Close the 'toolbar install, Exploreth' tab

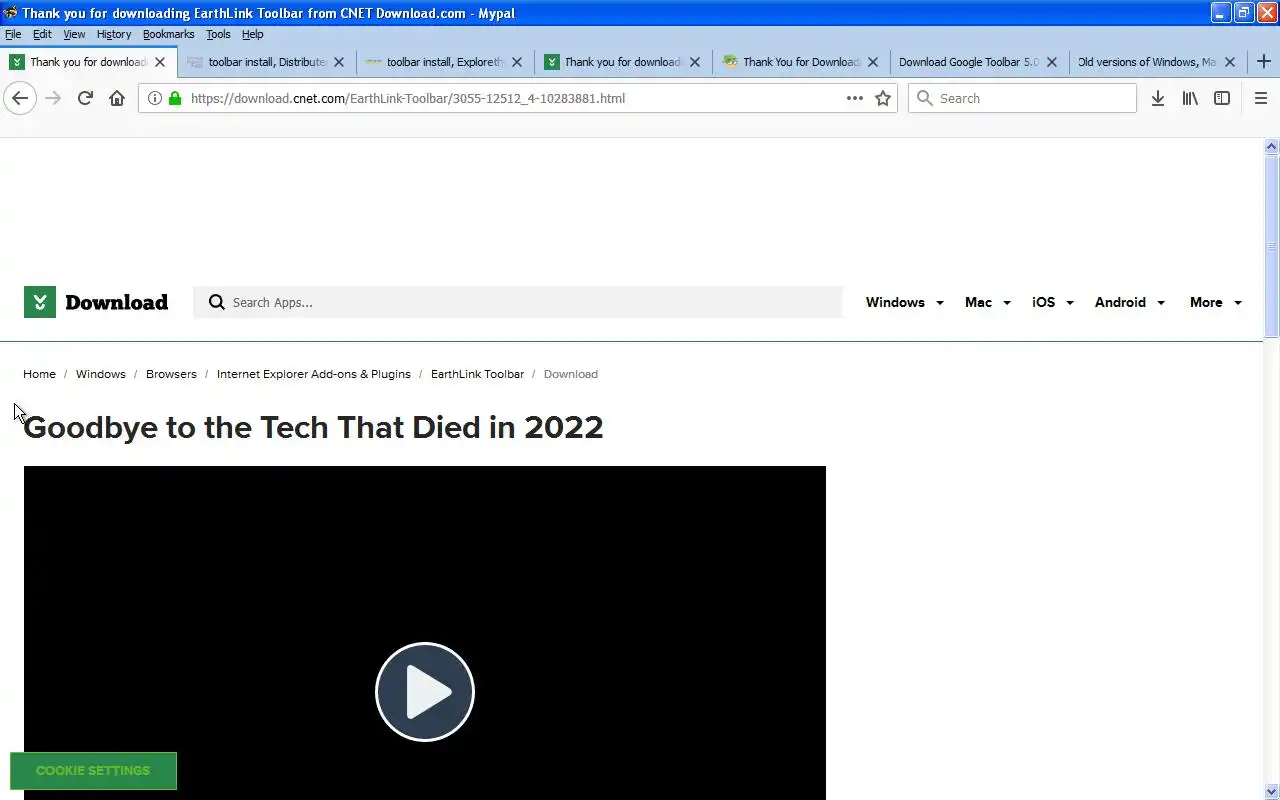pos(517,62)
